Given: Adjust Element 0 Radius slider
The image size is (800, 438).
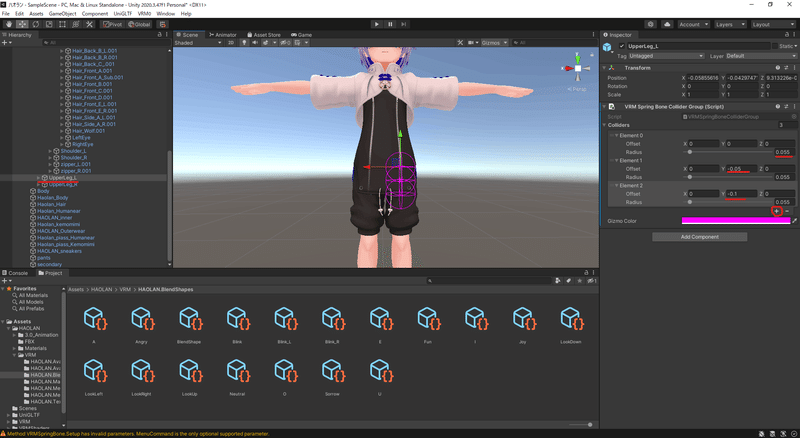Looking at the screenshot, I should (x=690, y=152).
